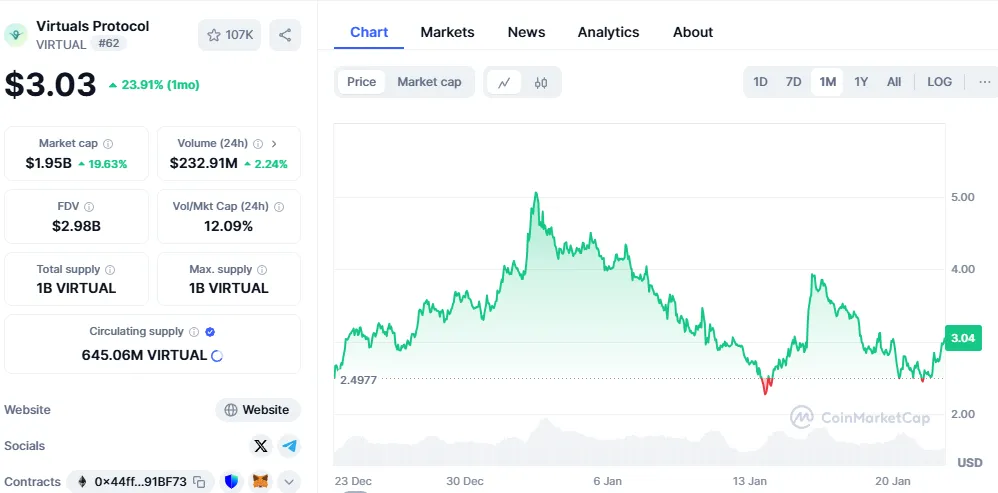The image size is (998, 493).
Task: Open the chart's three-dot more options menu
Action: [x=984, y=82]
